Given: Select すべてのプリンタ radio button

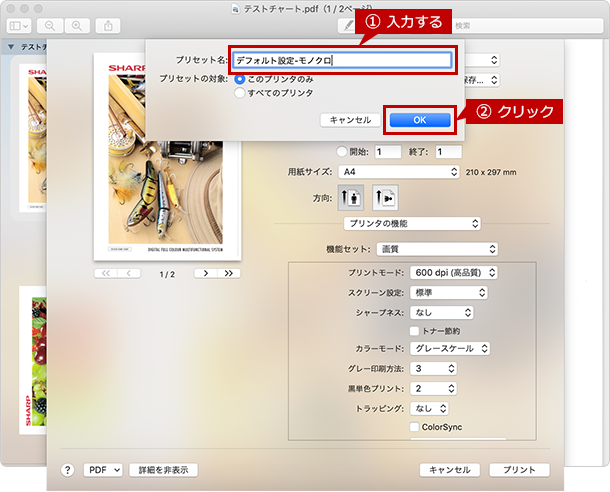Looking at the screenshot, I should 240,93.
